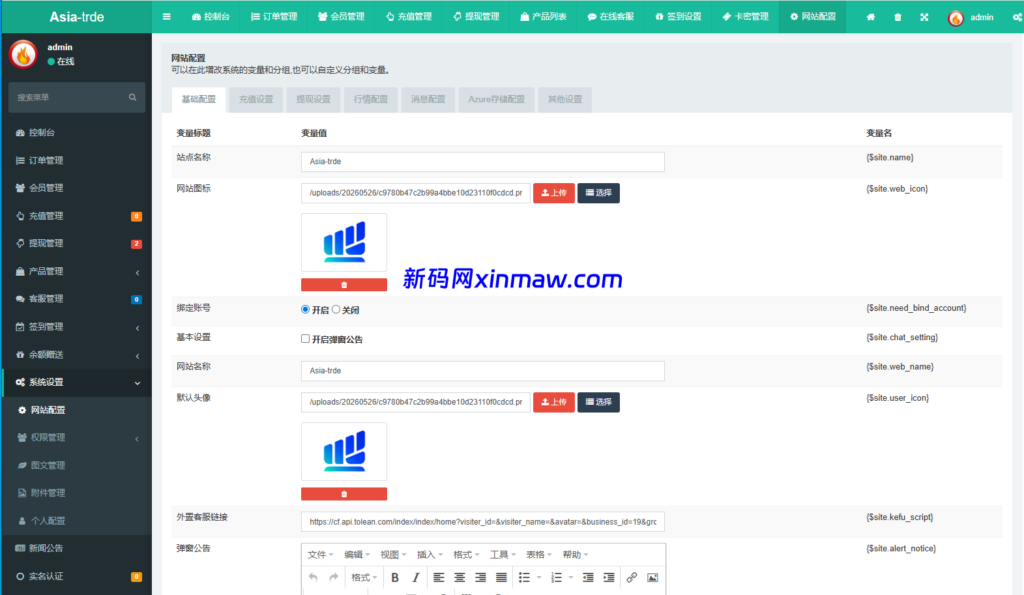Viewport: 1024px width, 595px height.
Task: Click the website icon preview thumbnail
Action: point(344,242)
